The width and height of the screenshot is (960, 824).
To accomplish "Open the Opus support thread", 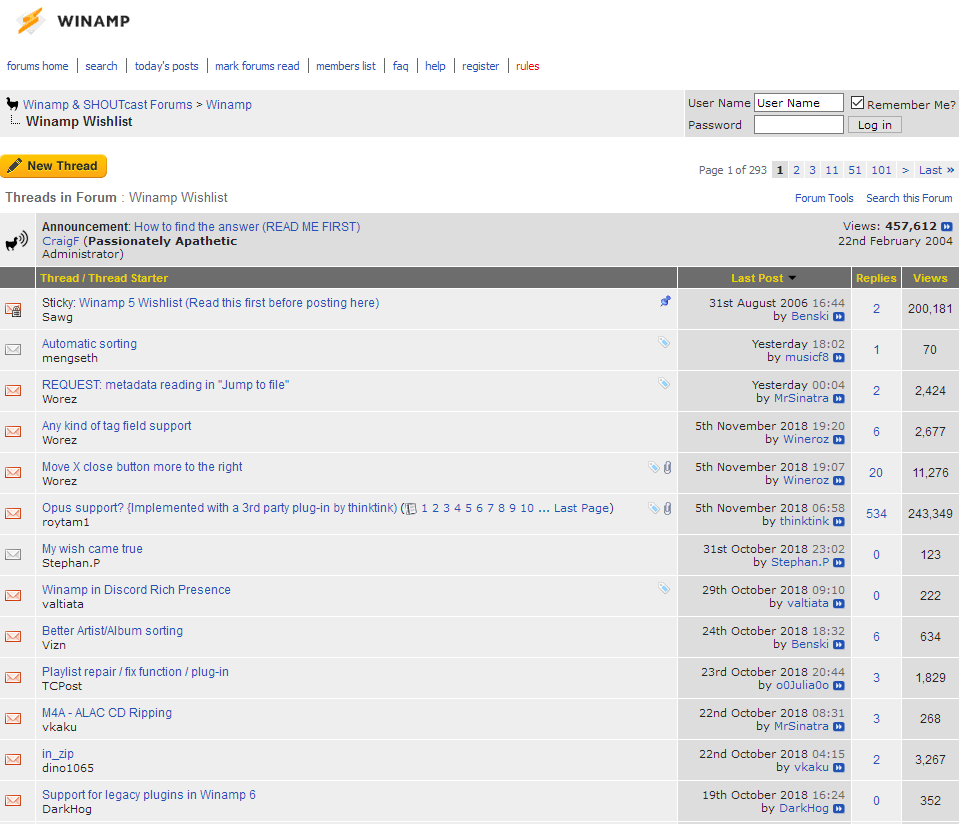I will tap(219, 508).
